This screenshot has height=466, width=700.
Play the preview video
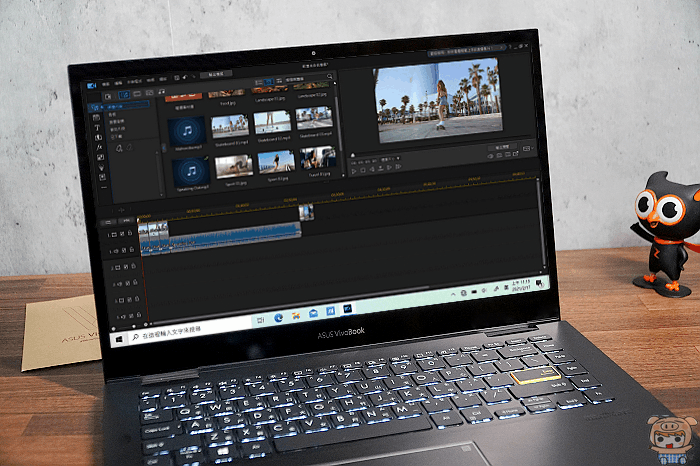(x=354, y=171)
